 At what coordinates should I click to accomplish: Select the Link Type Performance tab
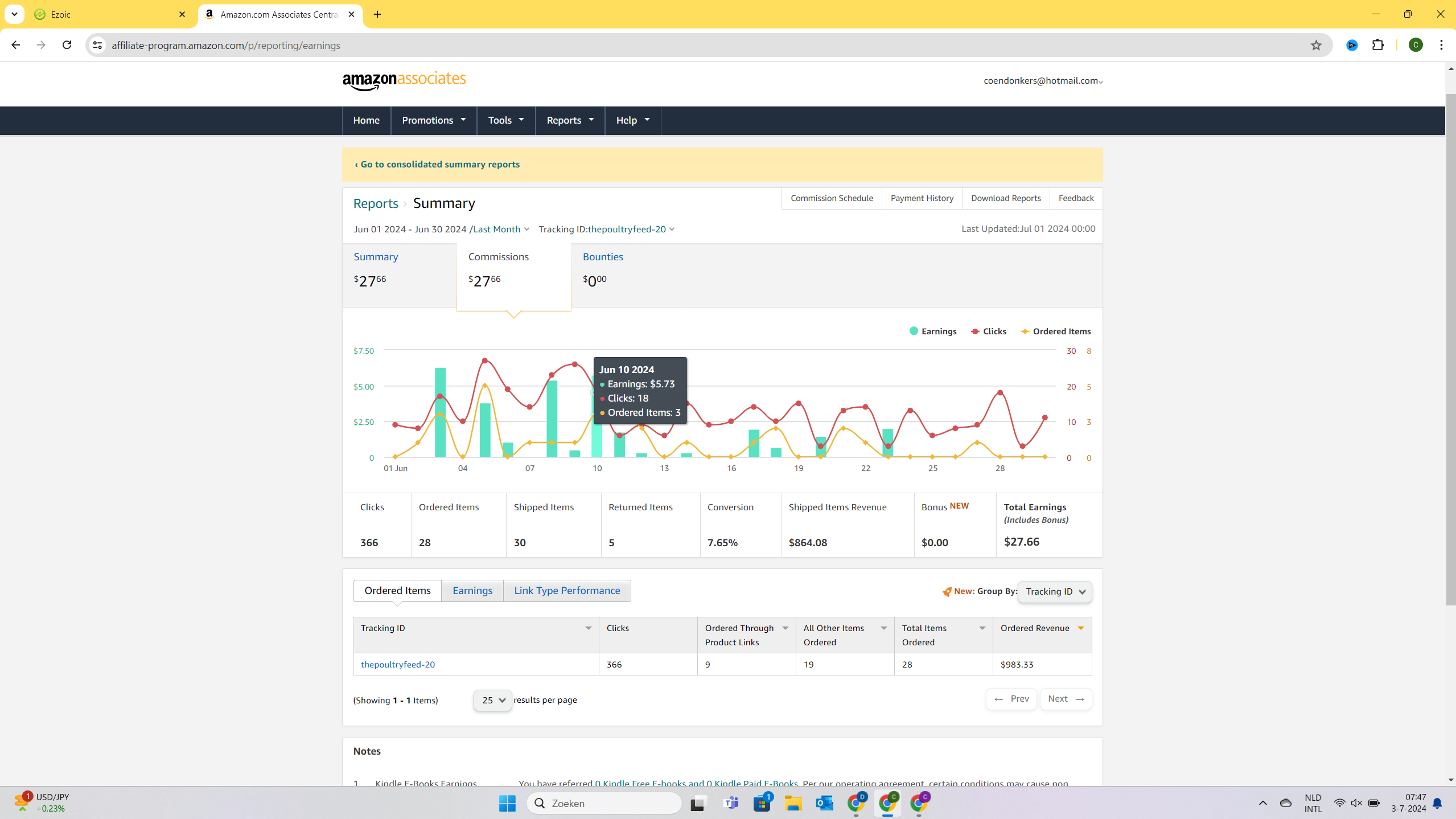(x=567, y=591)
